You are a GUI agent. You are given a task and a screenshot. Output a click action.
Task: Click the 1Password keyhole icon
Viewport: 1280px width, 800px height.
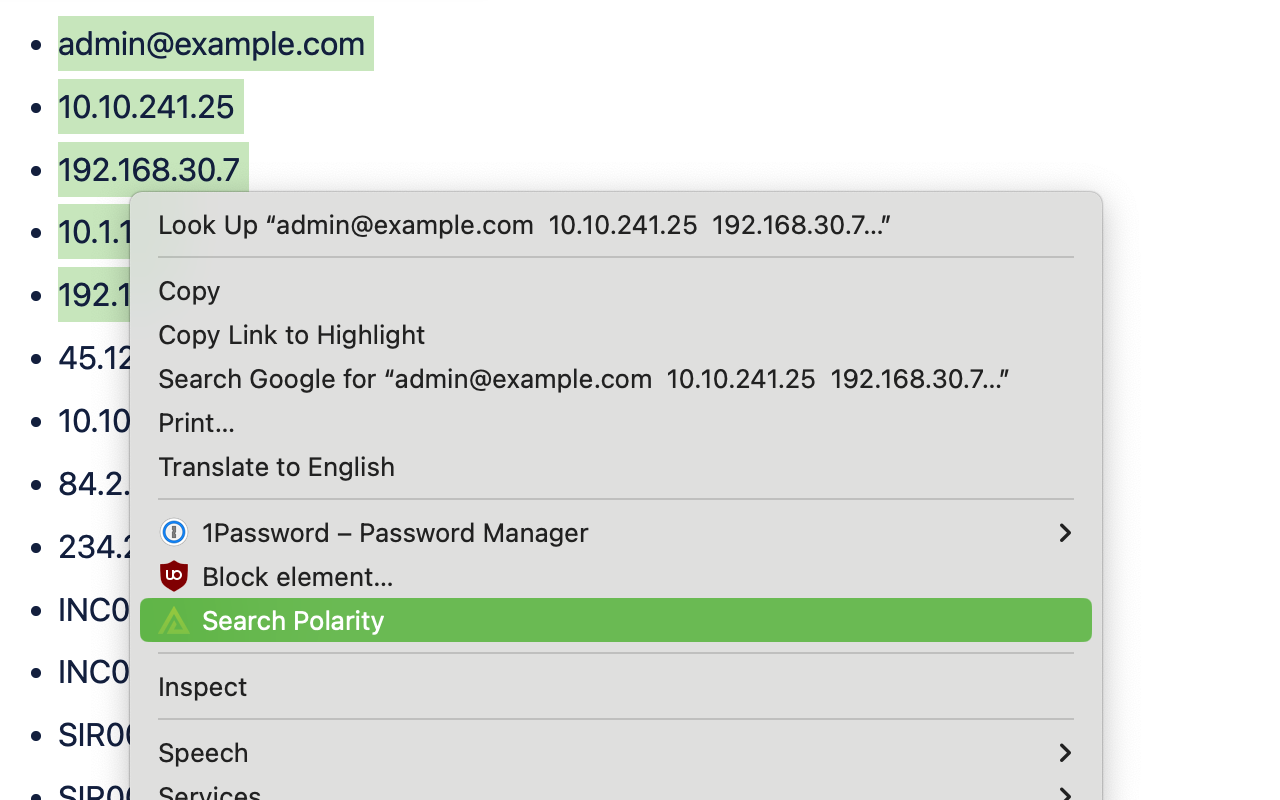[174, 533]
